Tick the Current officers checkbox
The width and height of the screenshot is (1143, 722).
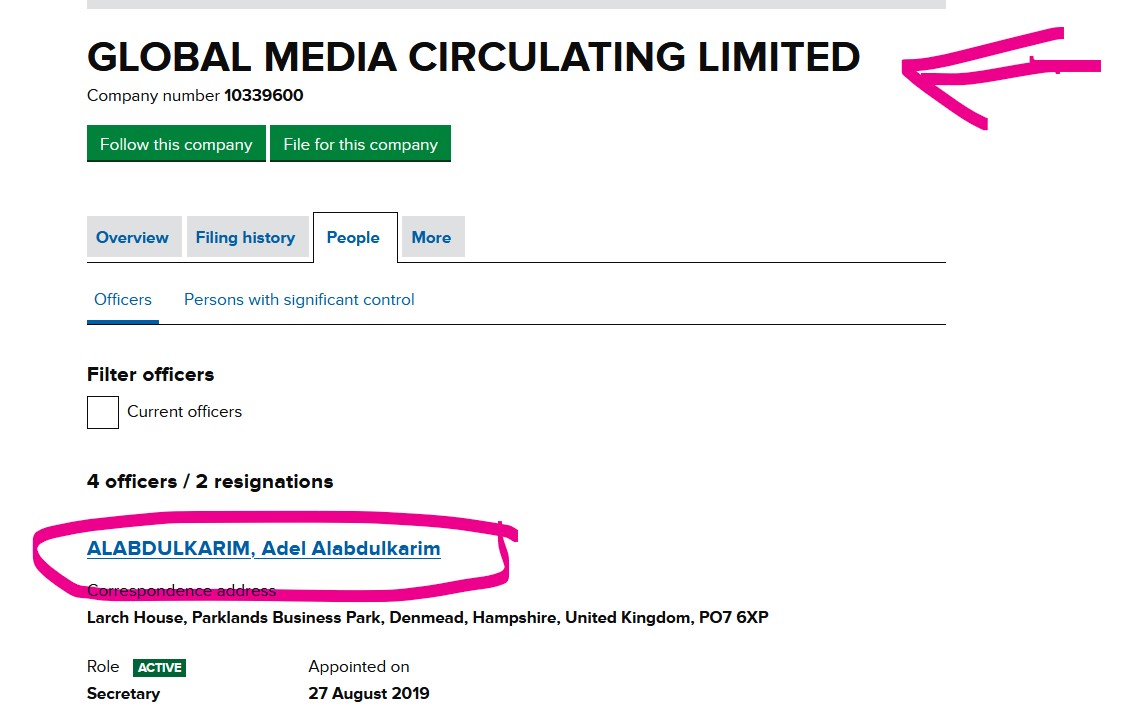[103, 412]
